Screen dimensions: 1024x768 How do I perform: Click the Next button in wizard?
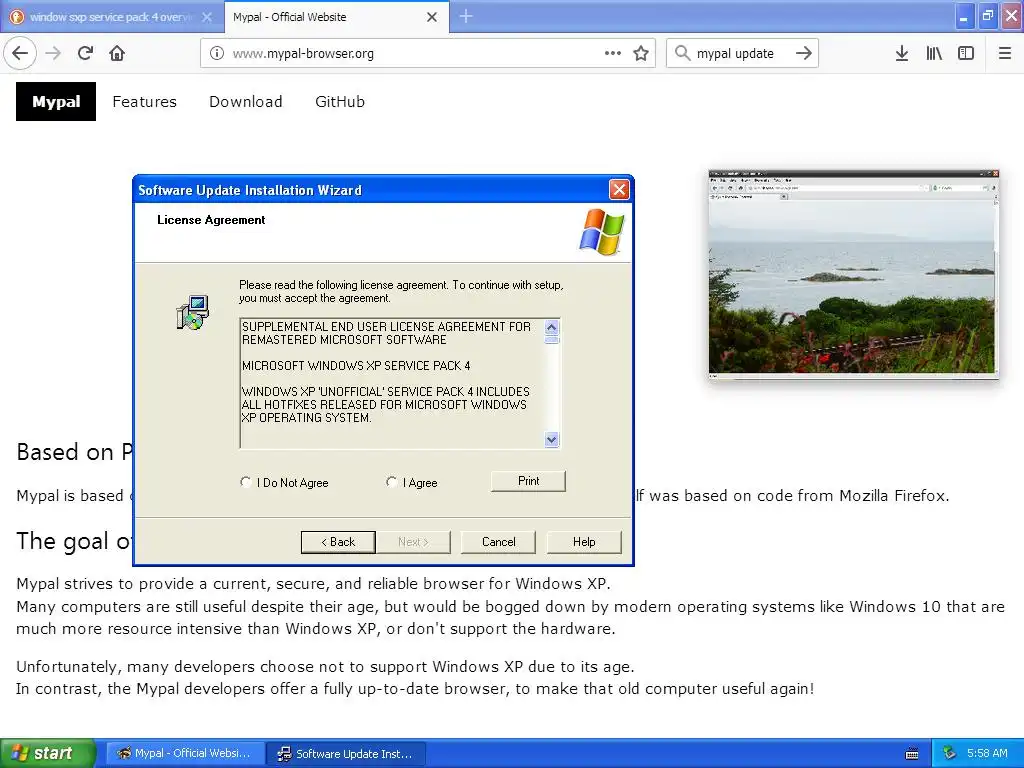(x=413, y=542)
